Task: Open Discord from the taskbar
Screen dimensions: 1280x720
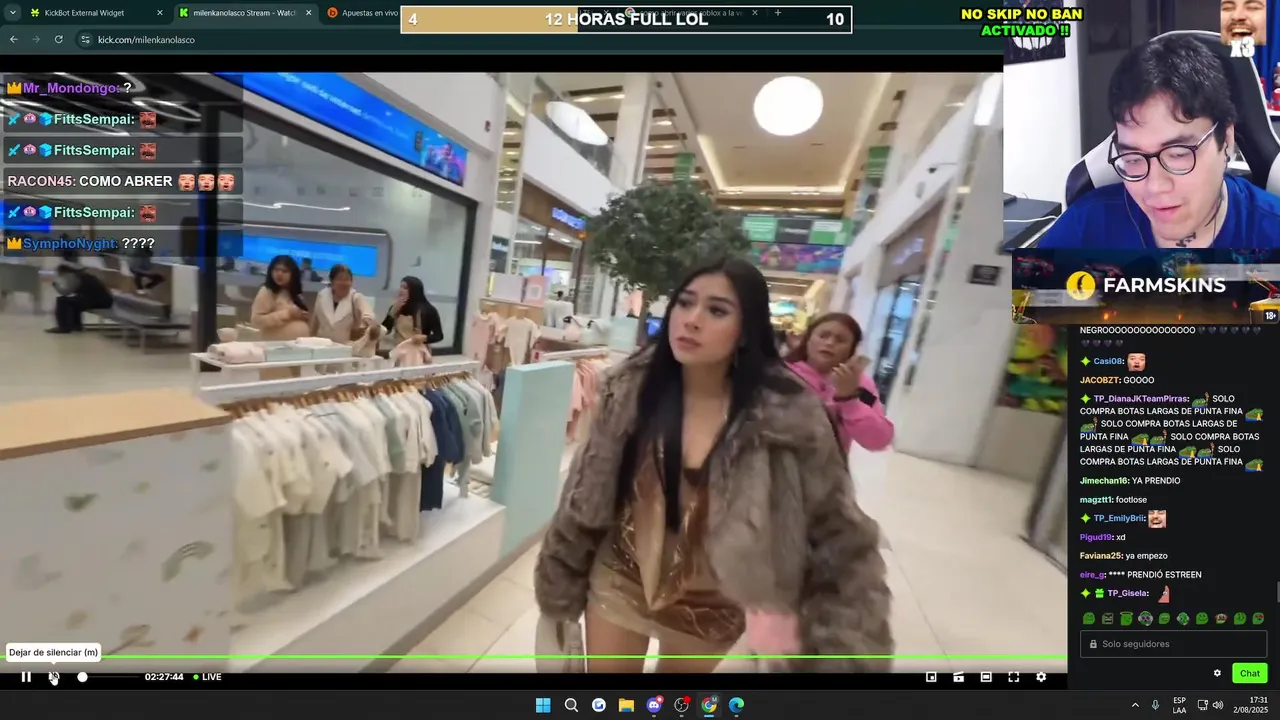Action: [654, 705]
